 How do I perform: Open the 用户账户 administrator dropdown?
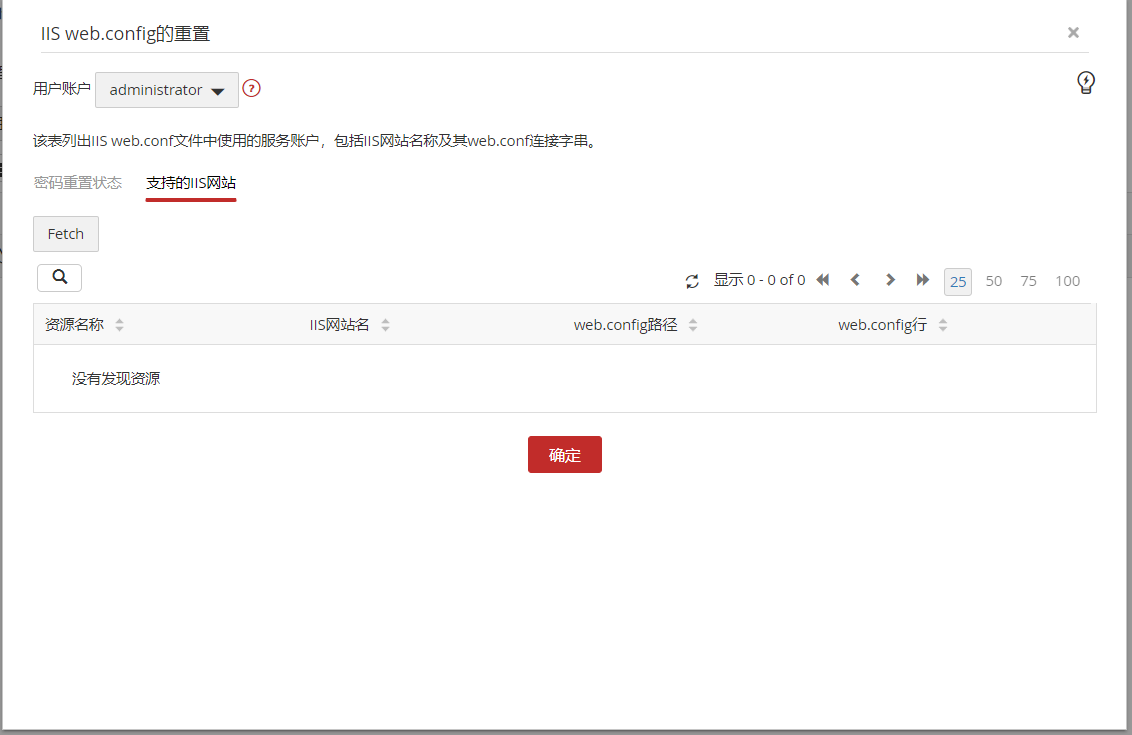167,90
